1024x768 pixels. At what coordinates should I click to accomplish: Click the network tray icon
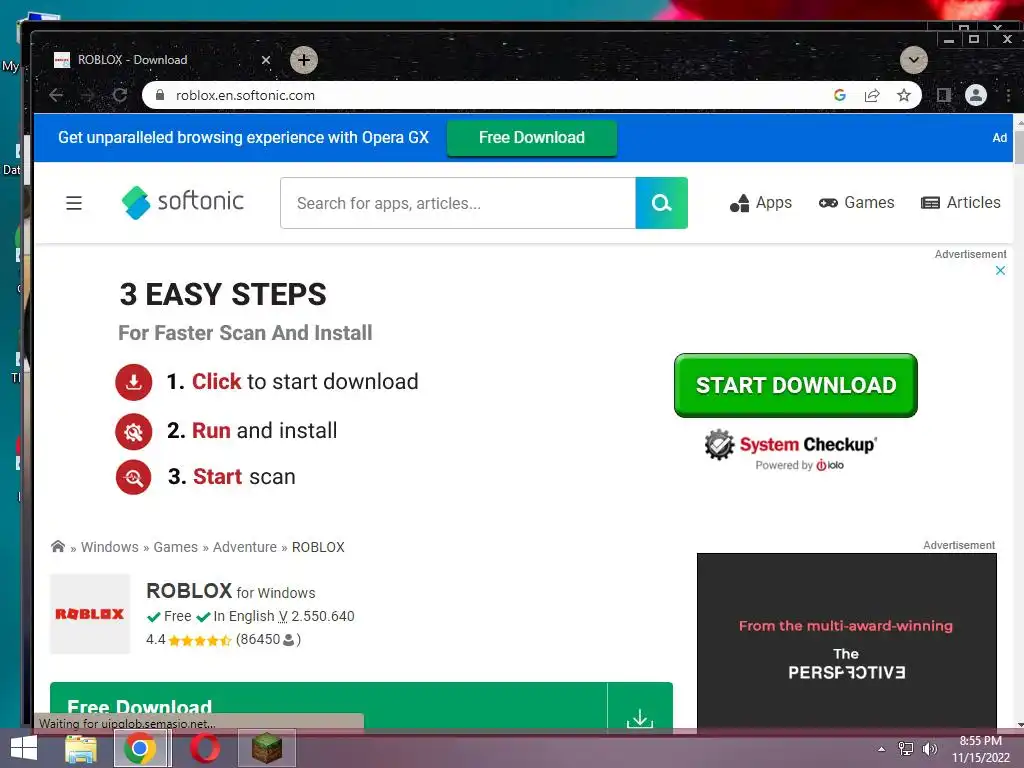click(x=906, y=749)
